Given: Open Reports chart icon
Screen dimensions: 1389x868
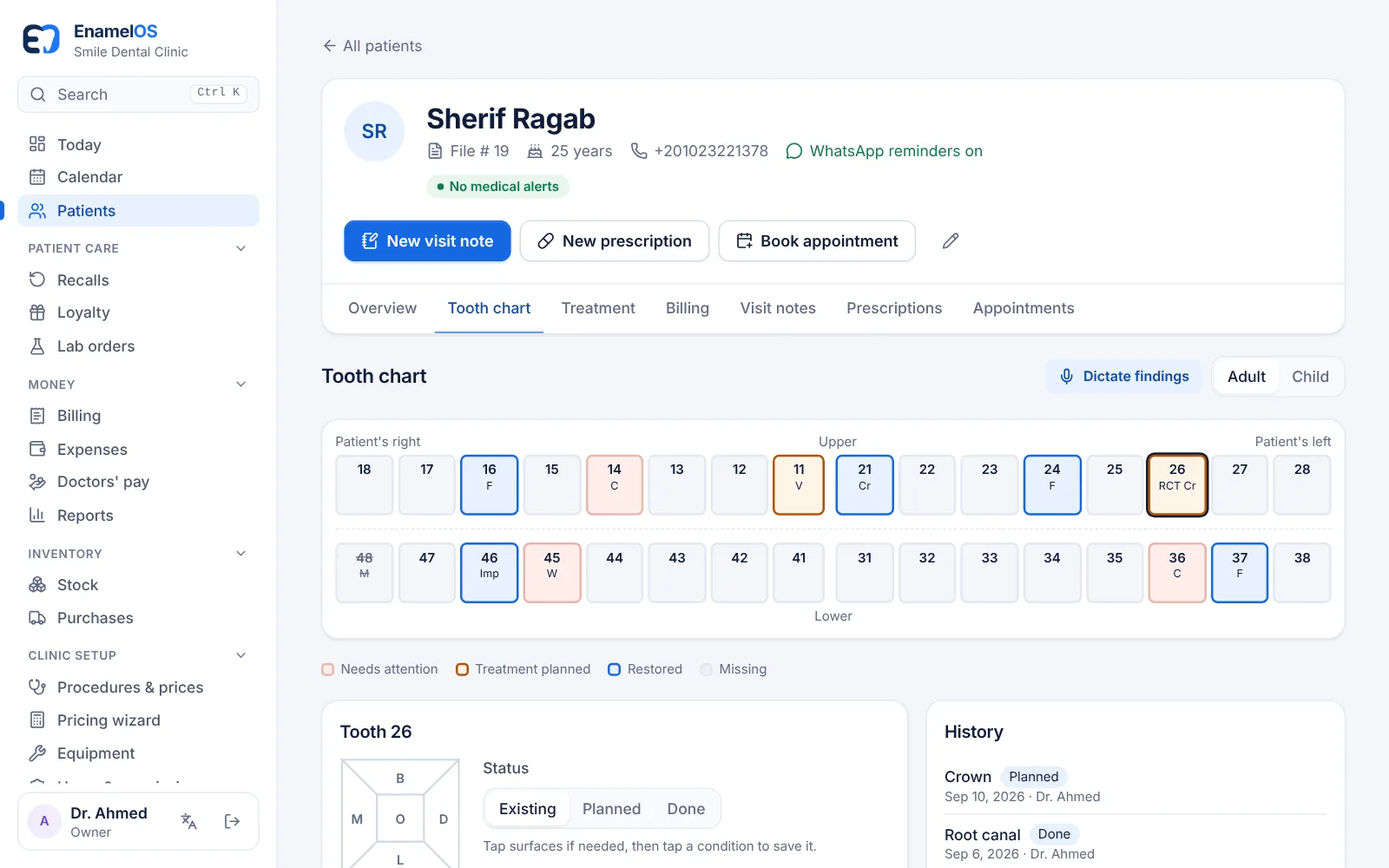Looking at the screenshot, I should point(37,516).
